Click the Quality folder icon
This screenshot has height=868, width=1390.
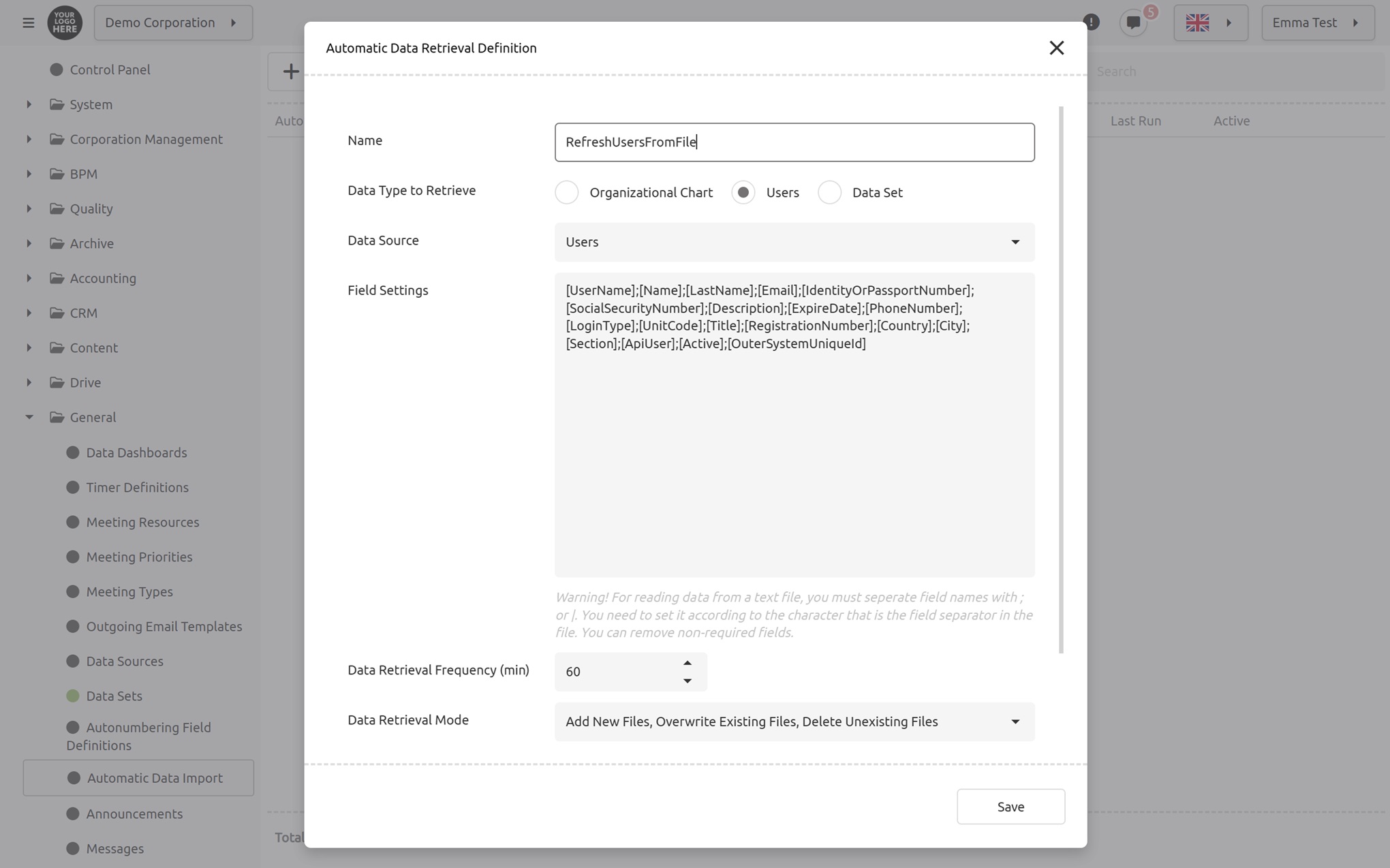point(57,208)
